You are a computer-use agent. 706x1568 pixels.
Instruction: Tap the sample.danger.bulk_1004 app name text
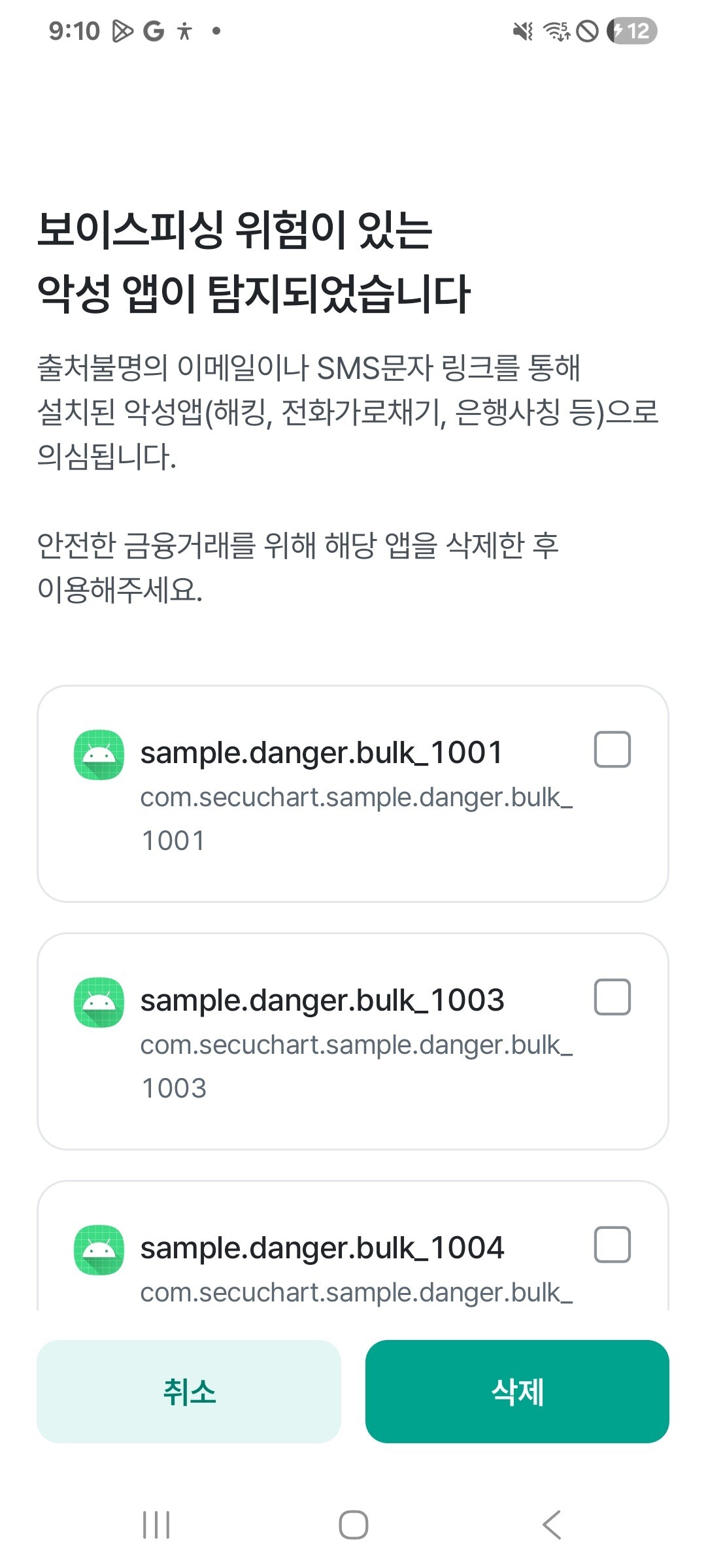(322, 1248)
